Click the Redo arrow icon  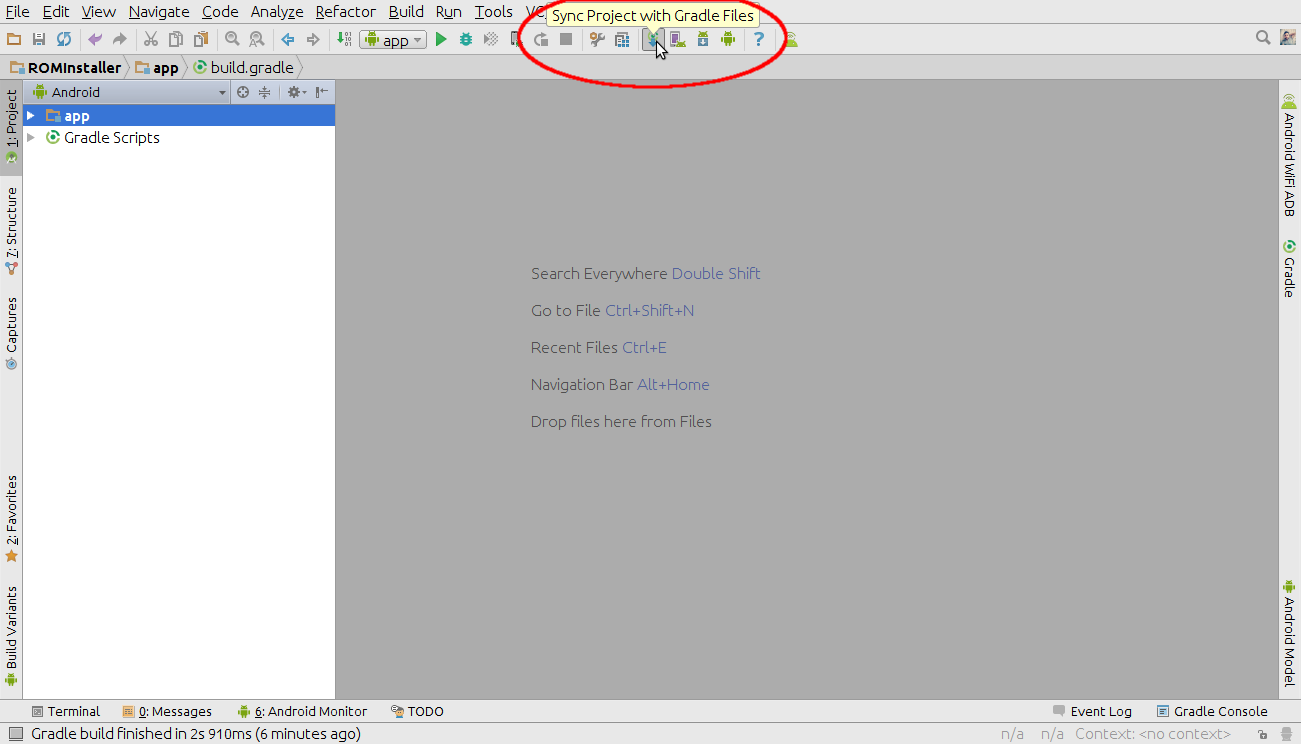120,39
